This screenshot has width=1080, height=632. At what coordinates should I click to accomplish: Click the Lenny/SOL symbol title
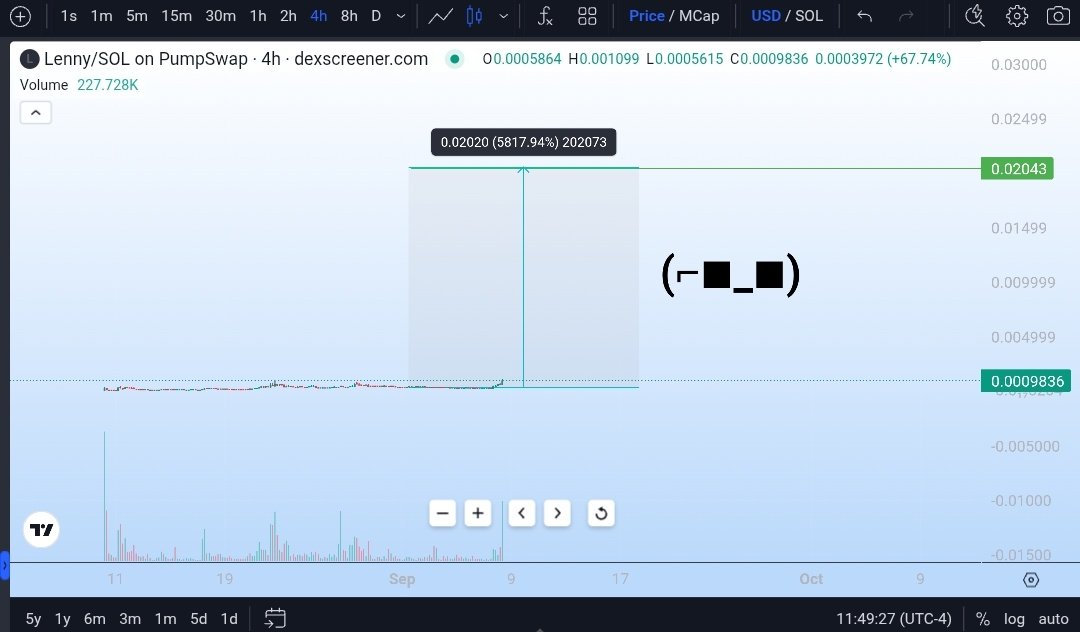coord(236,59)
